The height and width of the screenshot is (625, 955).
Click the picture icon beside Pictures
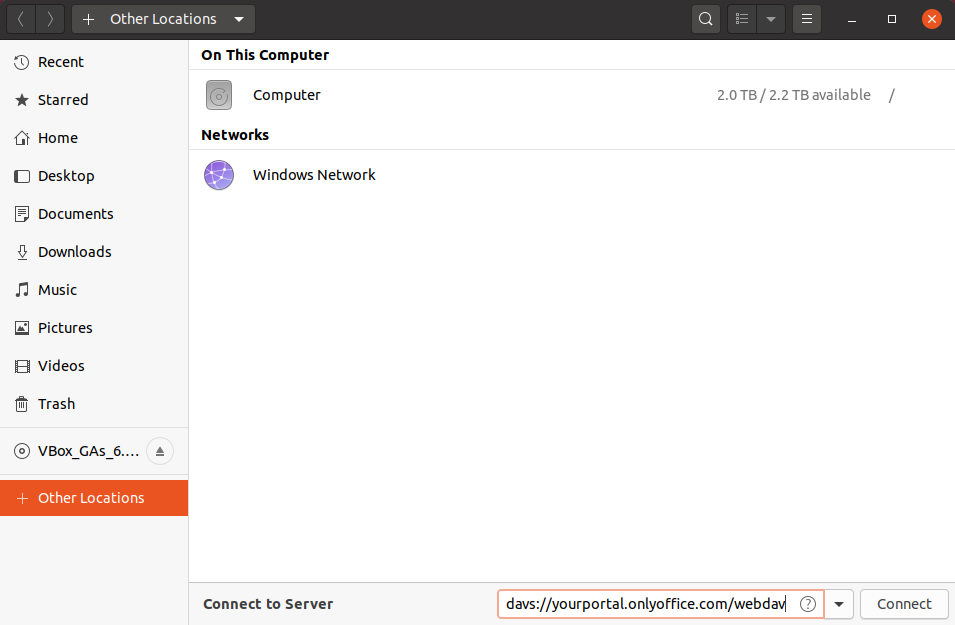tap(22, 328)
